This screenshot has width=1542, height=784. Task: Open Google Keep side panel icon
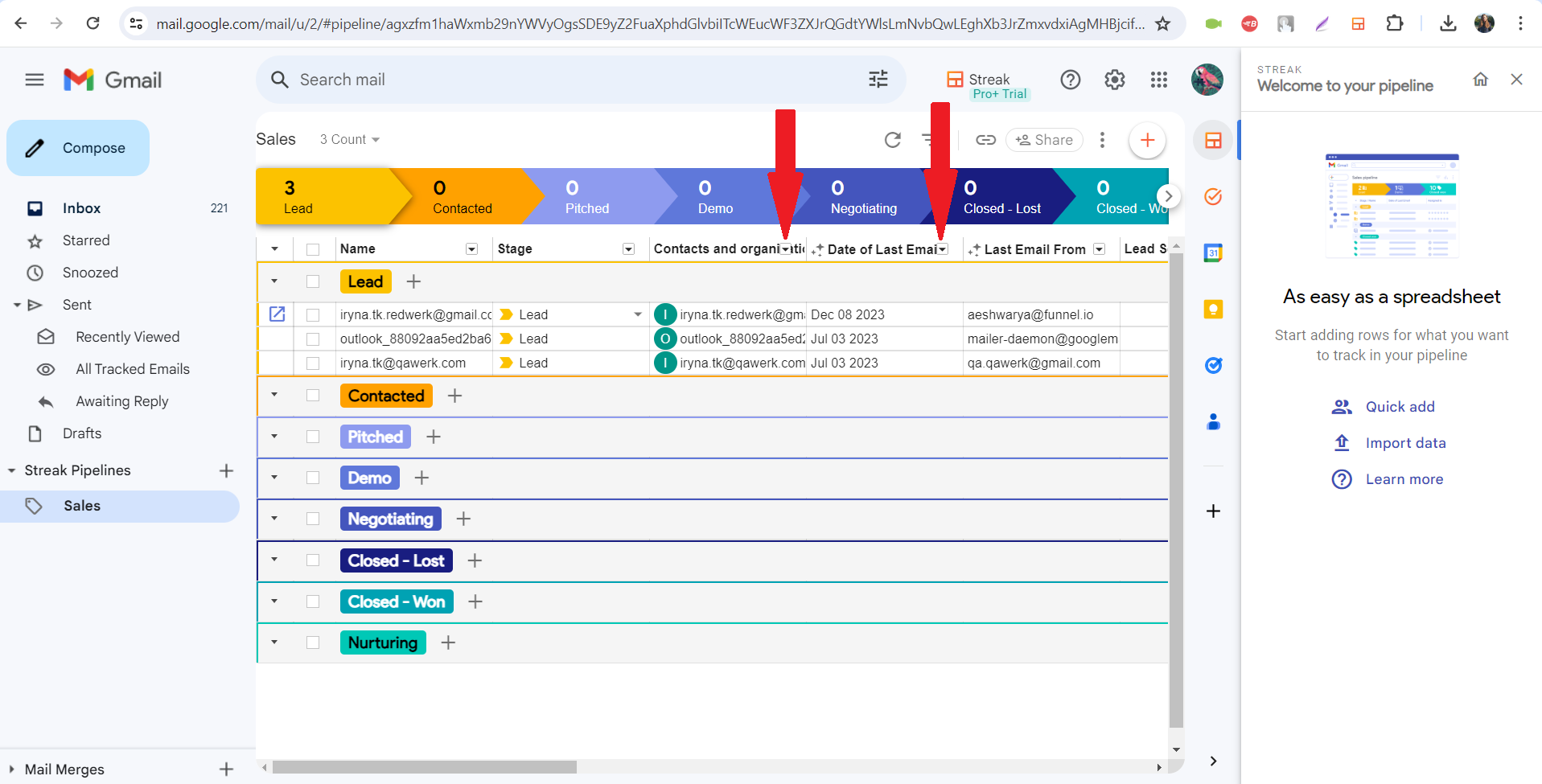tap(1213, 309)
